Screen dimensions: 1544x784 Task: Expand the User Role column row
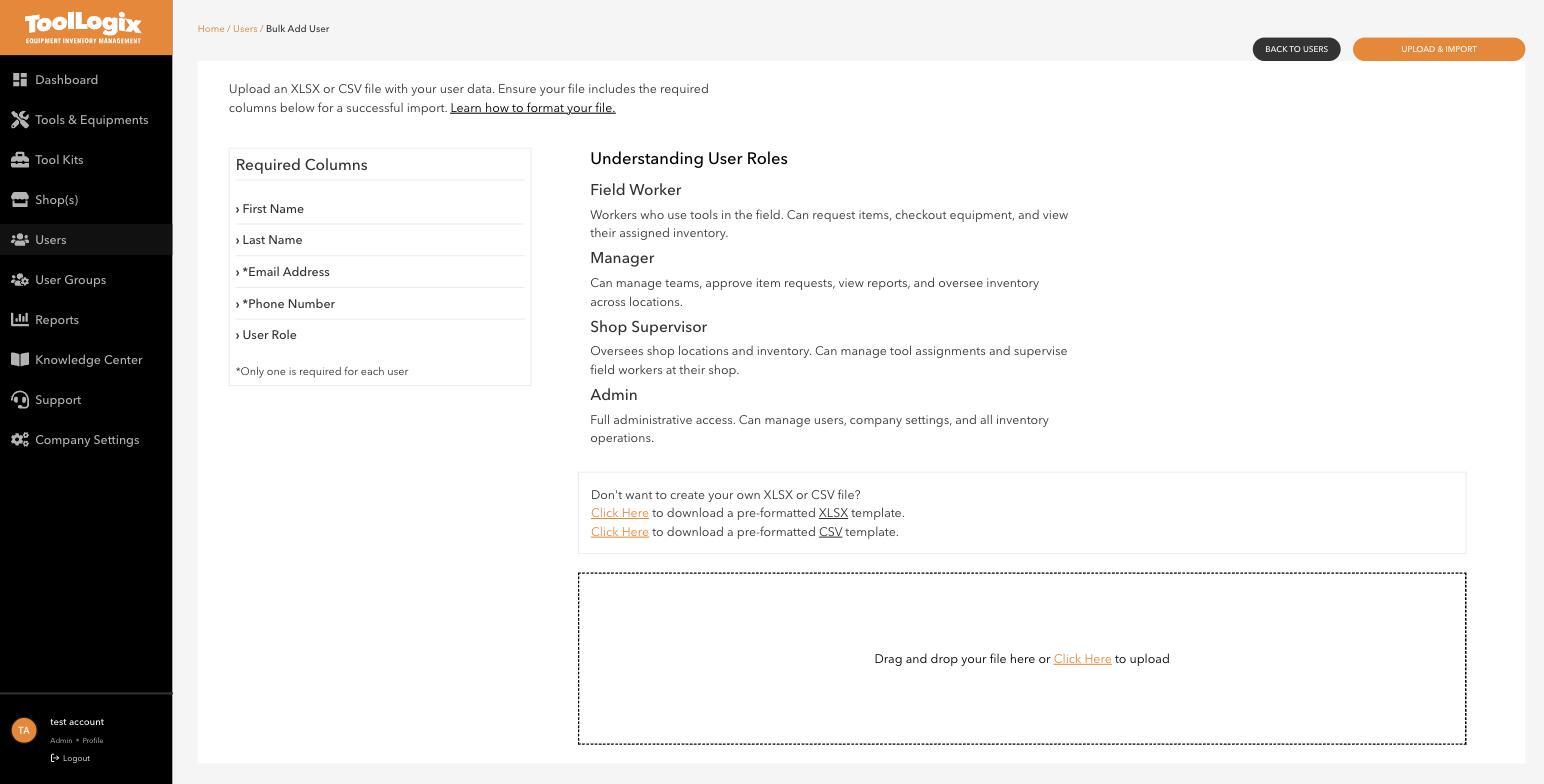click(380, 335)
